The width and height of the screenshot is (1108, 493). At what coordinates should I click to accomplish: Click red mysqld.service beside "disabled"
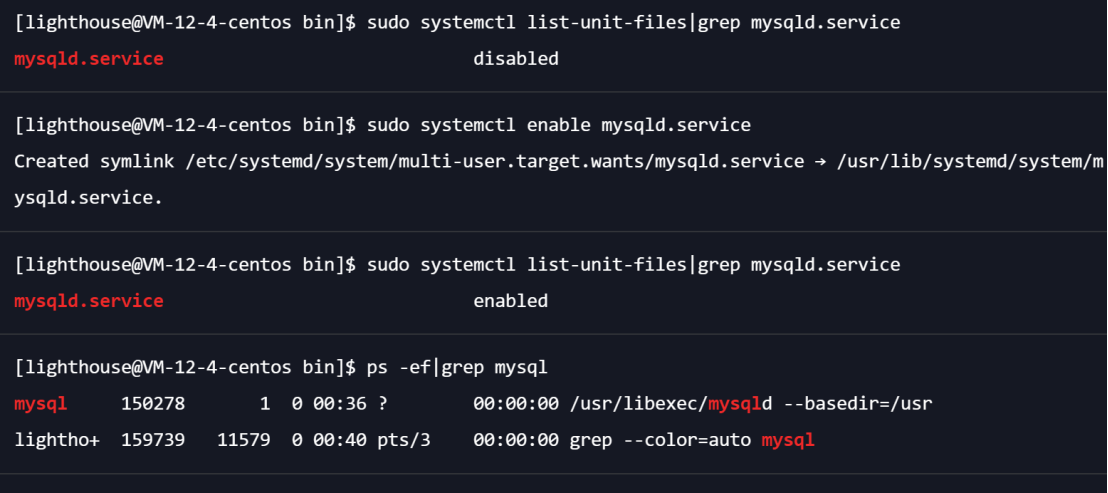[x=89, y=59]
